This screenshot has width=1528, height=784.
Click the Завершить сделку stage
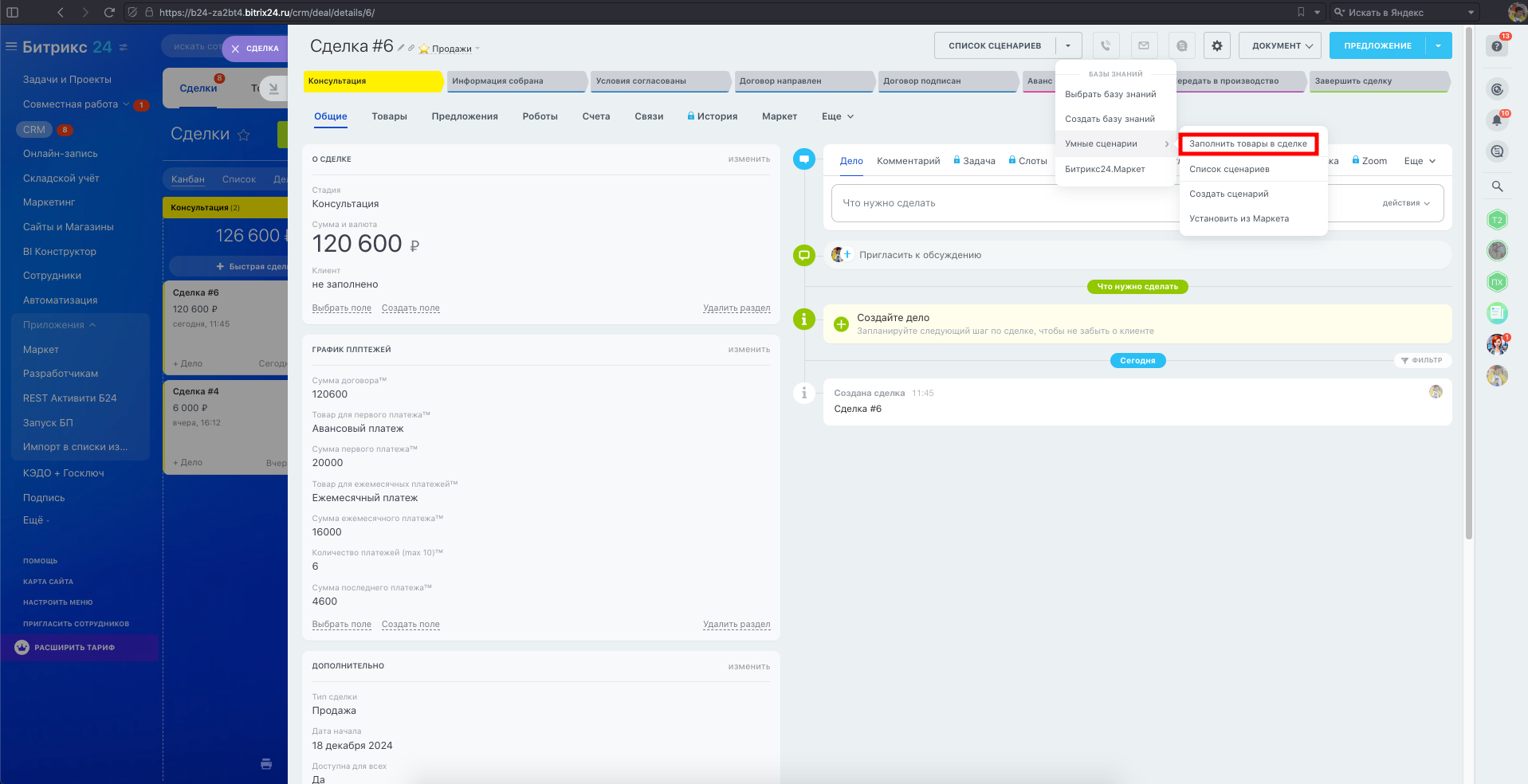(x=1379, y=81)
